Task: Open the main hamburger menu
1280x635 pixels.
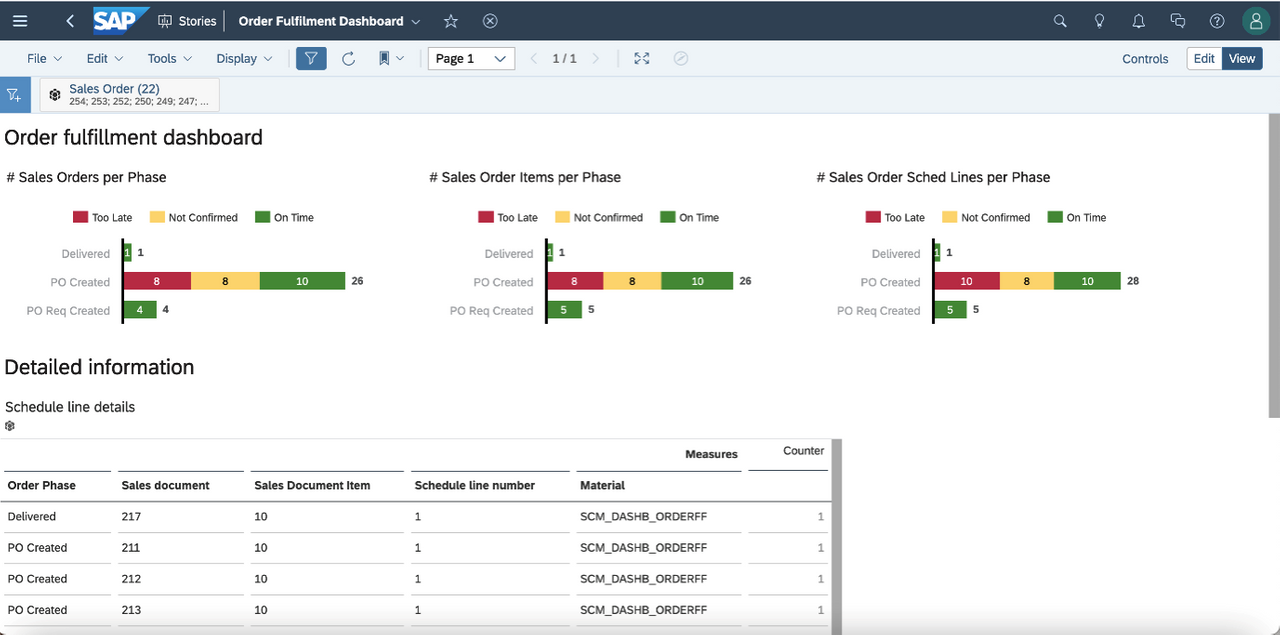Action: (20, 21)
